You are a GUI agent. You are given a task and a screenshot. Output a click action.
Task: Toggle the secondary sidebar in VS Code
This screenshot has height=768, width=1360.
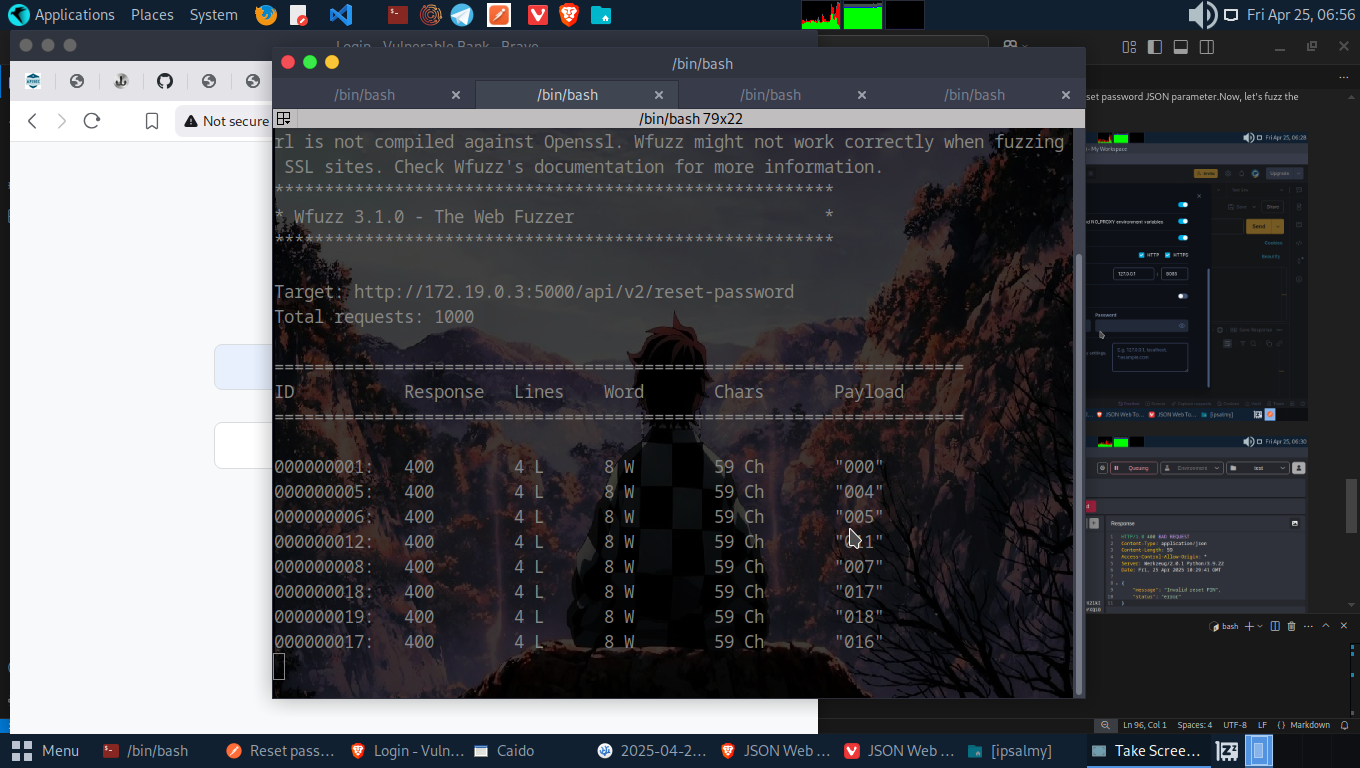[1207, 46]
